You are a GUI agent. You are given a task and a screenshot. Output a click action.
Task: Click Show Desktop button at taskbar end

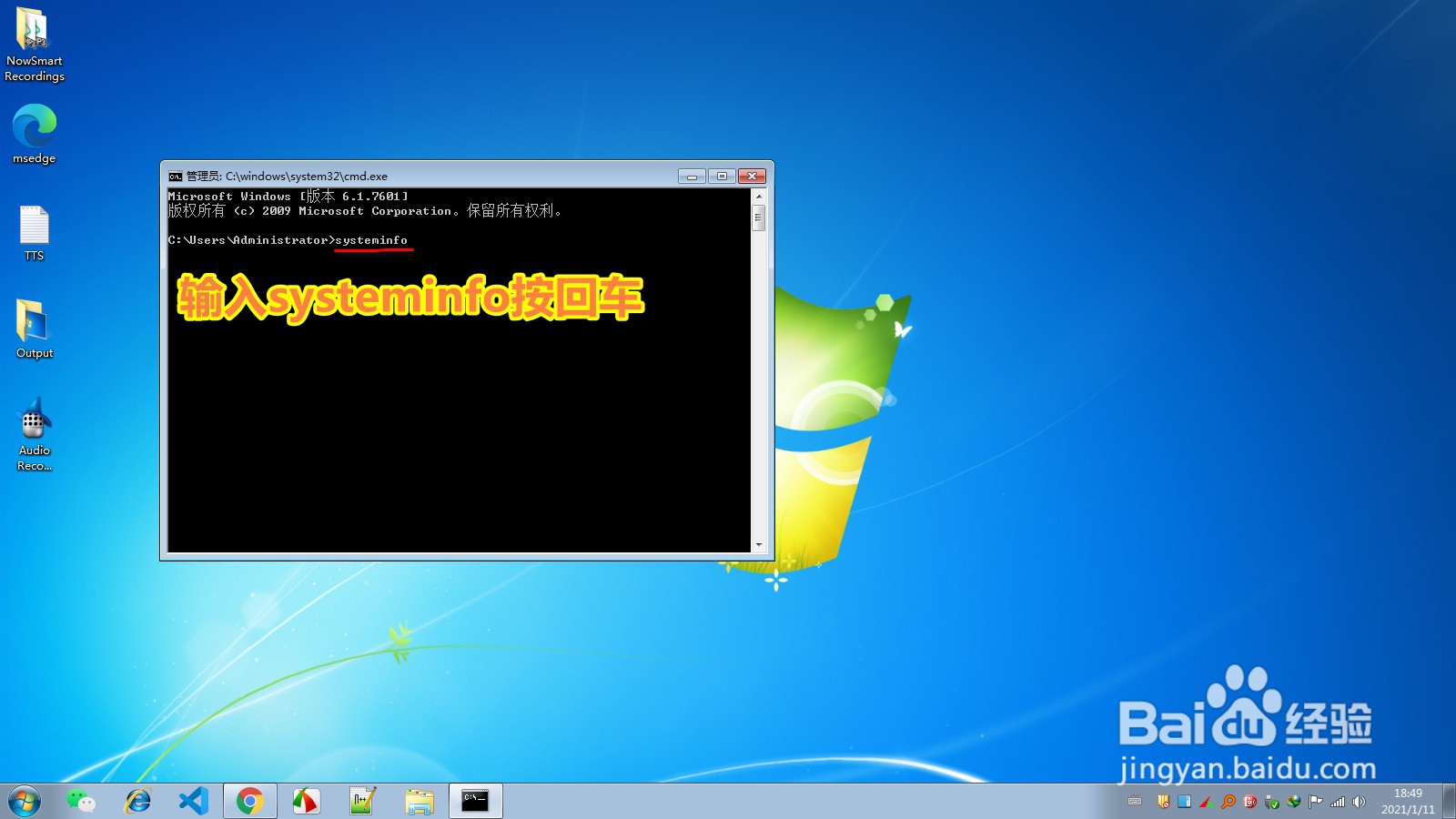1449,801
